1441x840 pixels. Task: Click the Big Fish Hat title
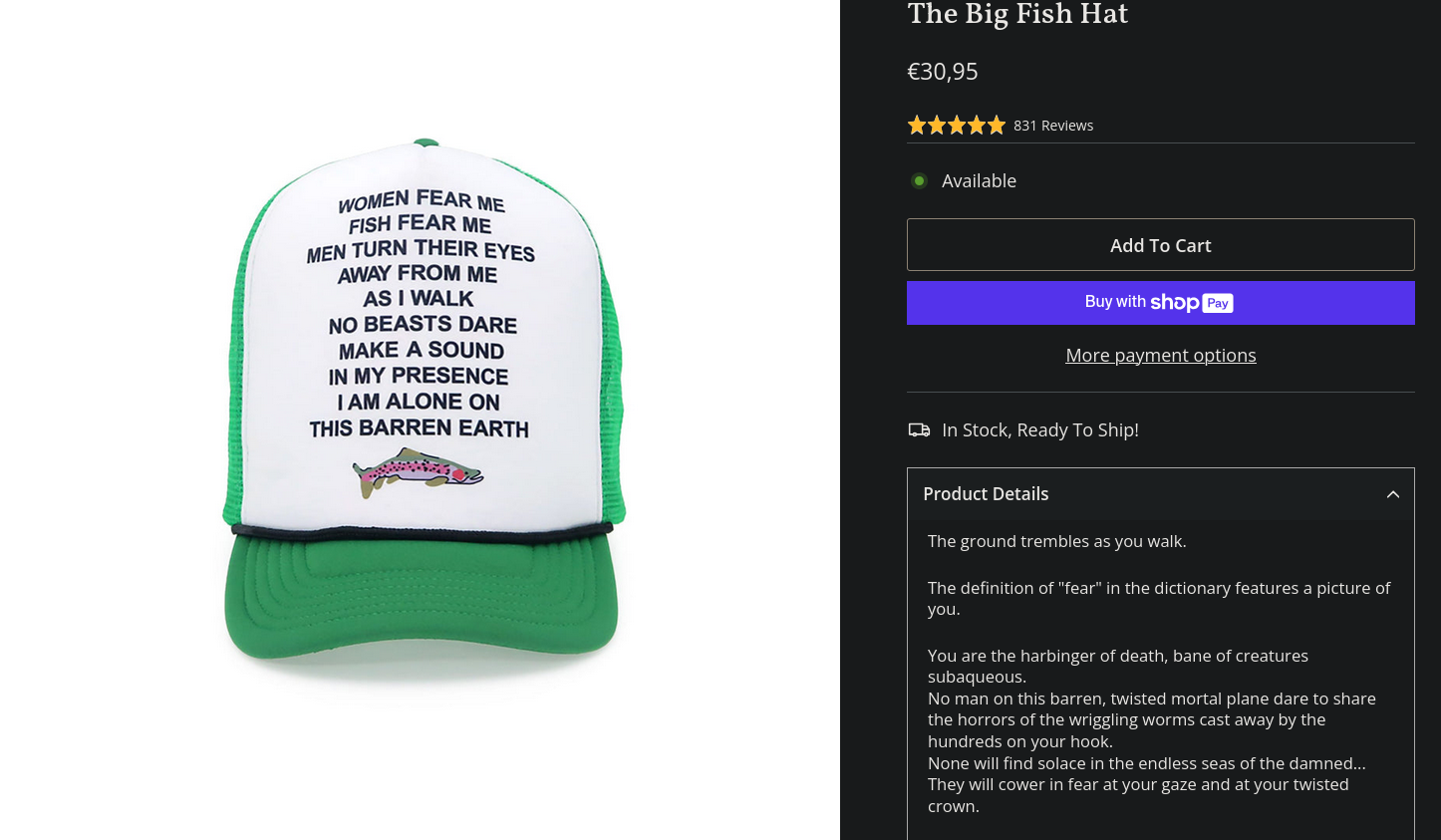point(1017,15)
